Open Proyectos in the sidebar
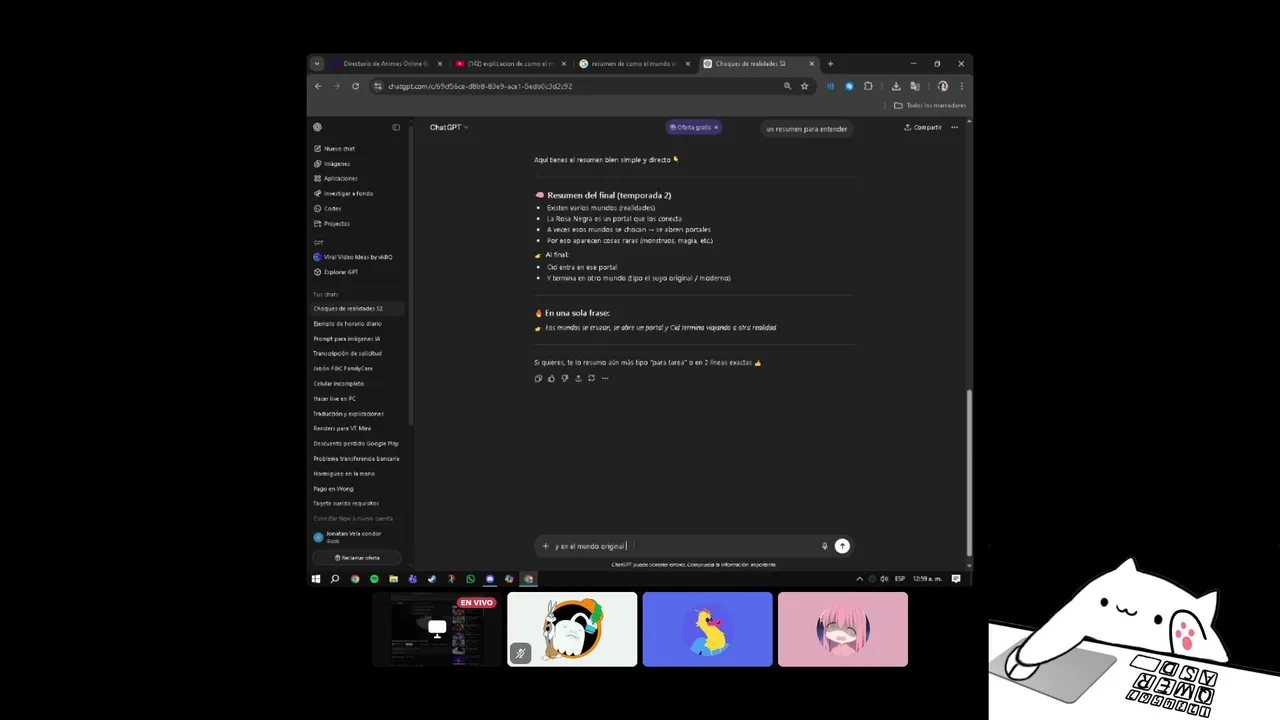The height and width of the screenshot is (720, 1280). (x=331, y=223)
